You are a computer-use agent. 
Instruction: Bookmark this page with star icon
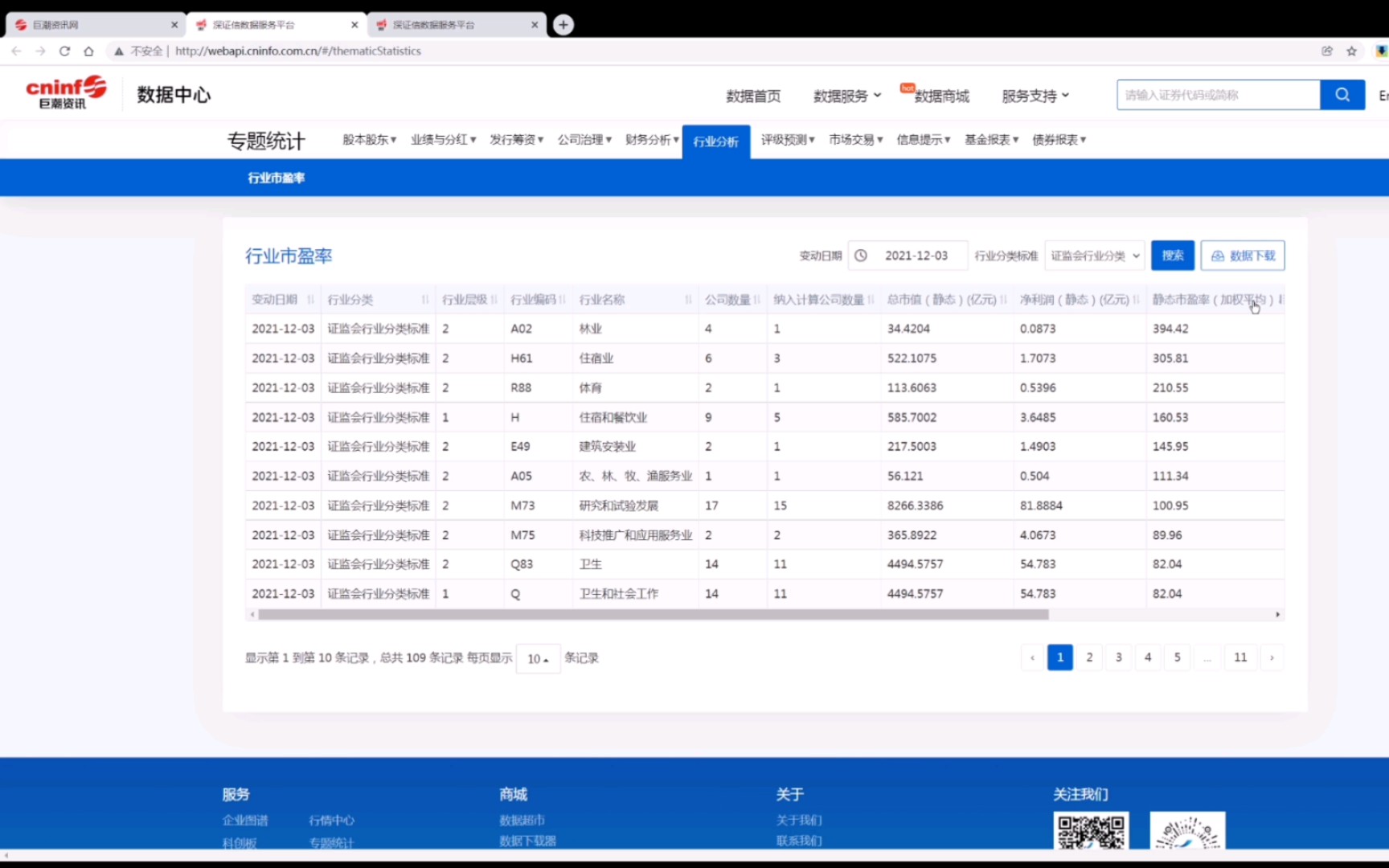(1352, 51)
